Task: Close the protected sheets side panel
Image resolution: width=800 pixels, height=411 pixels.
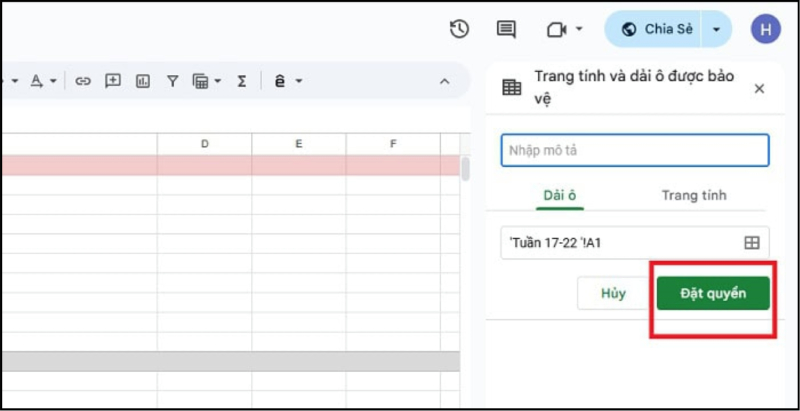Action: pyautogui.click(x=759, y=88)
